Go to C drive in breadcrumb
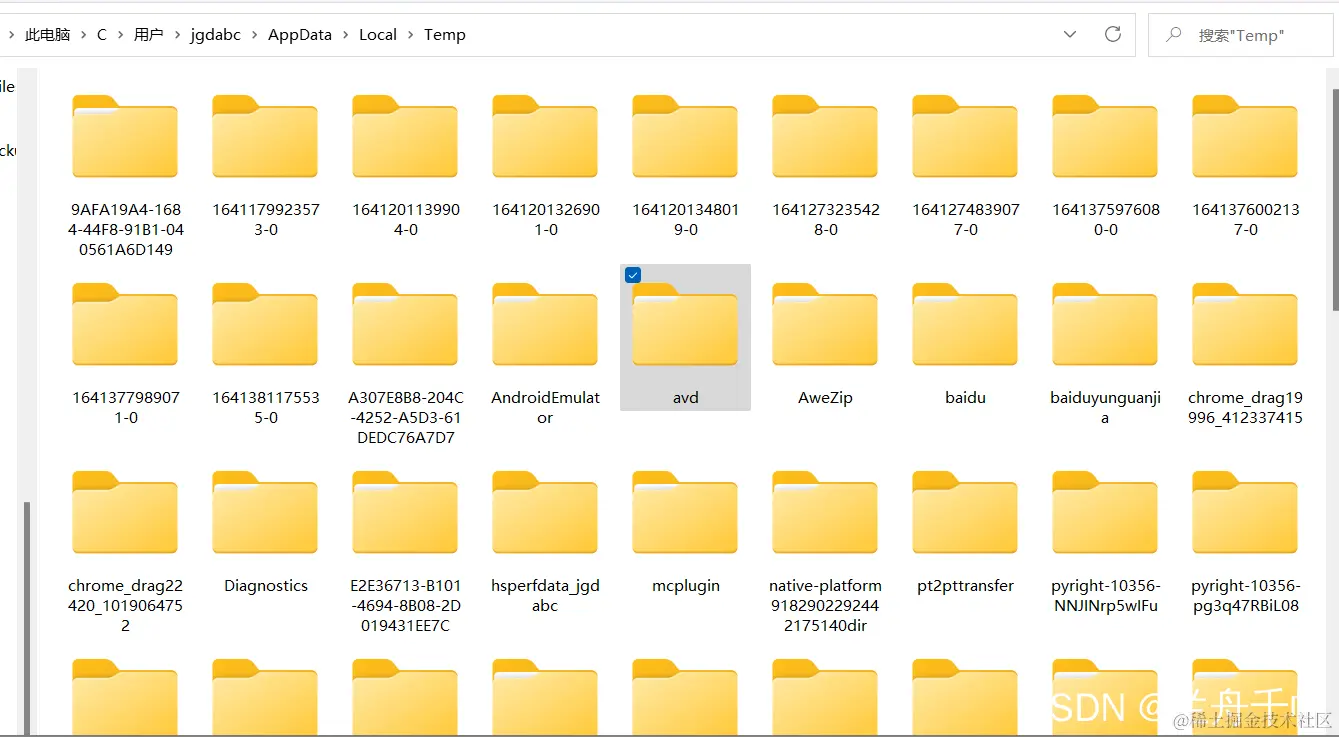Screen dimensions: 1339x737 pos(102,34)
